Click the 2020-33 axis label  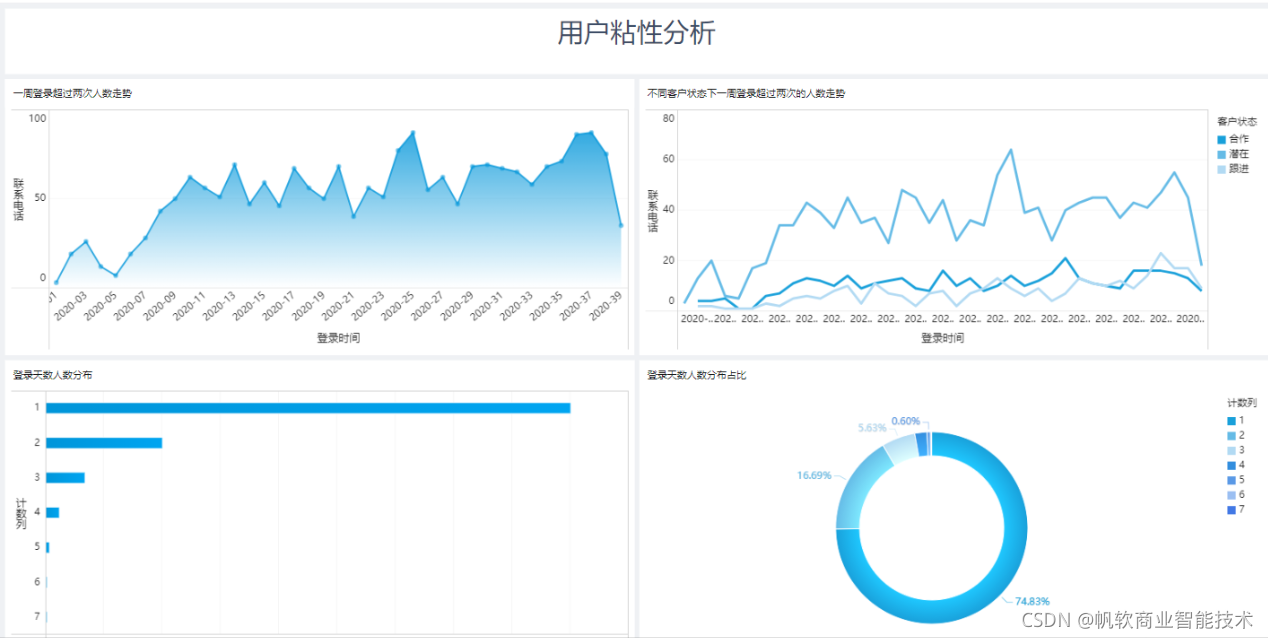[x=517, y=305]
